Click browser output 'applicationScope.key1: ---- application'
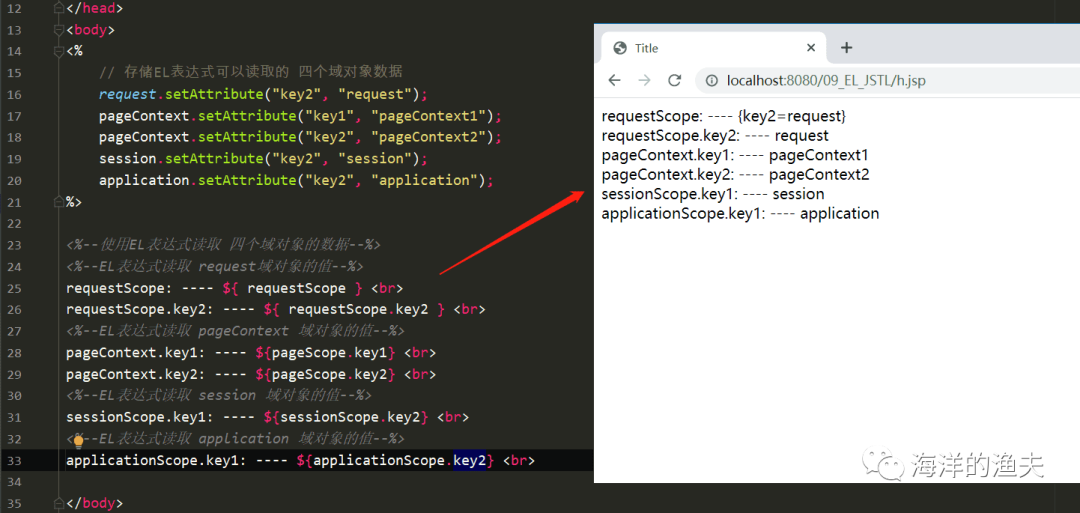Image resolution: width=1080 pixels, height=513 pixels. [x=740, y=213]
